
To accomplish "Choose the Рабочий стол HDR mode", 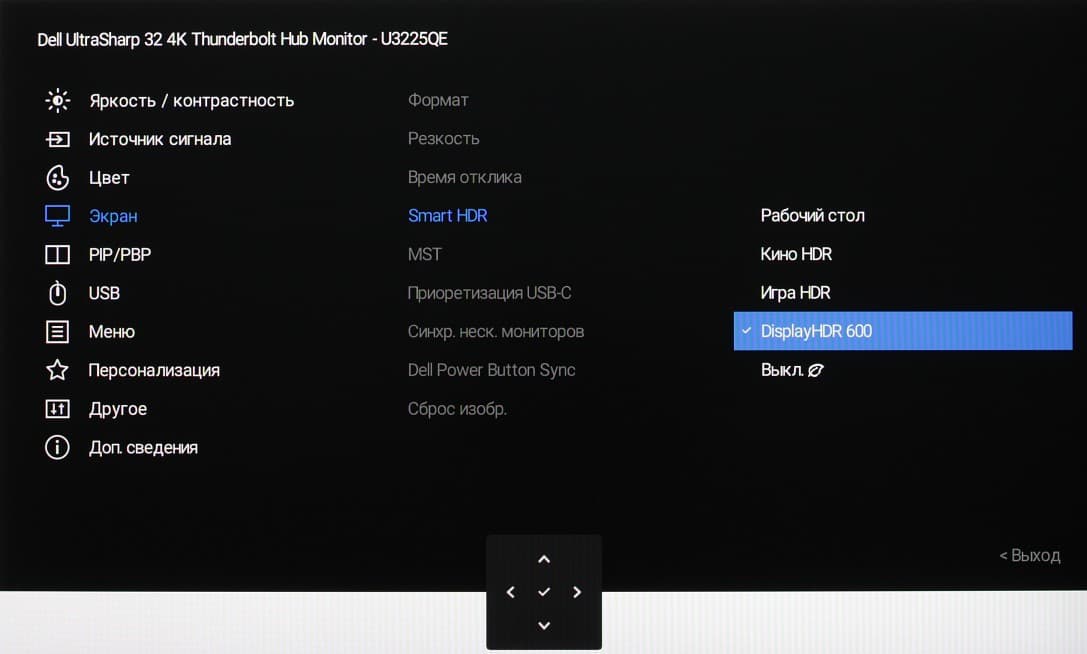I will (812, 216).
